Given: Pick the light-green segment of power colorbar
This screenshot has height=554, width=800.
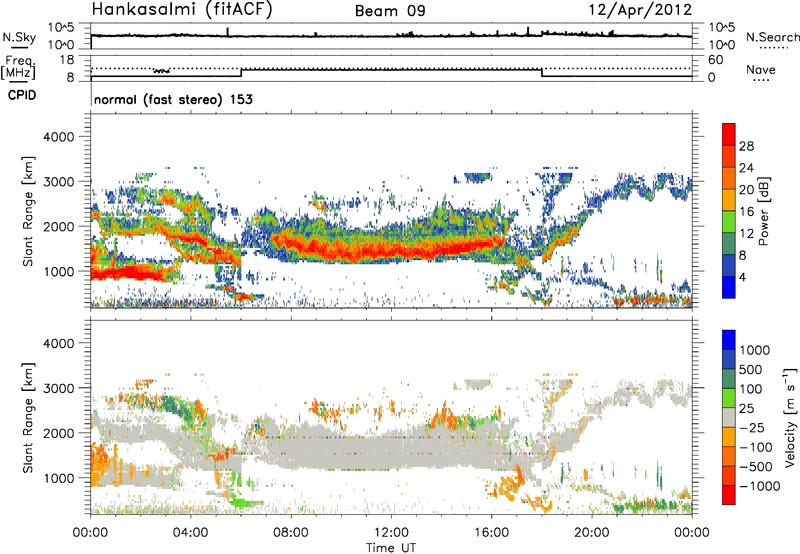Looking at the screenshot, I should (729, 222).
